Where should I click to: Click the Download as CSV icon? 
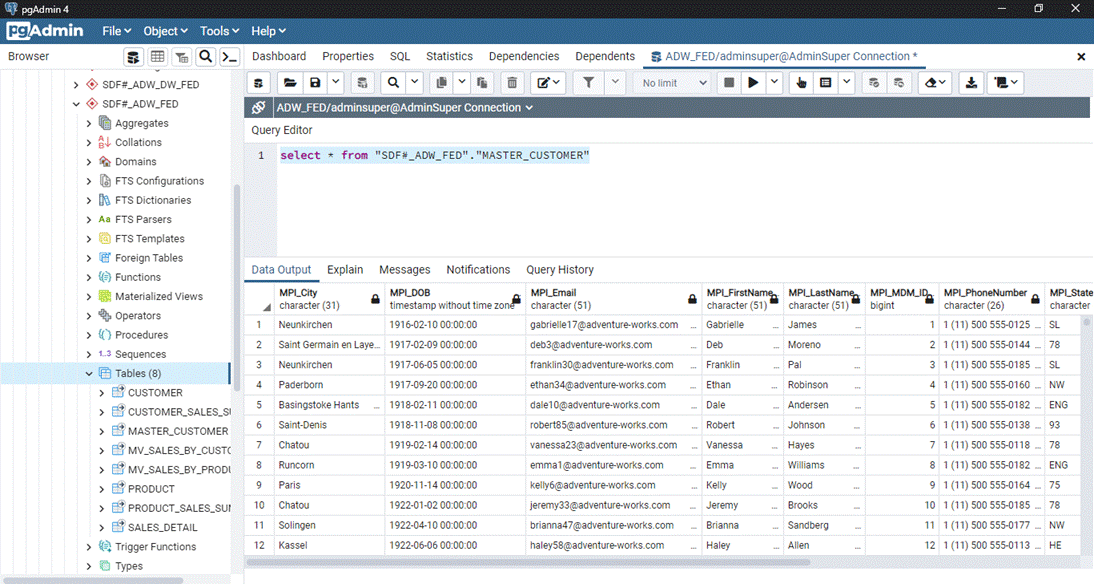[971, 83]
